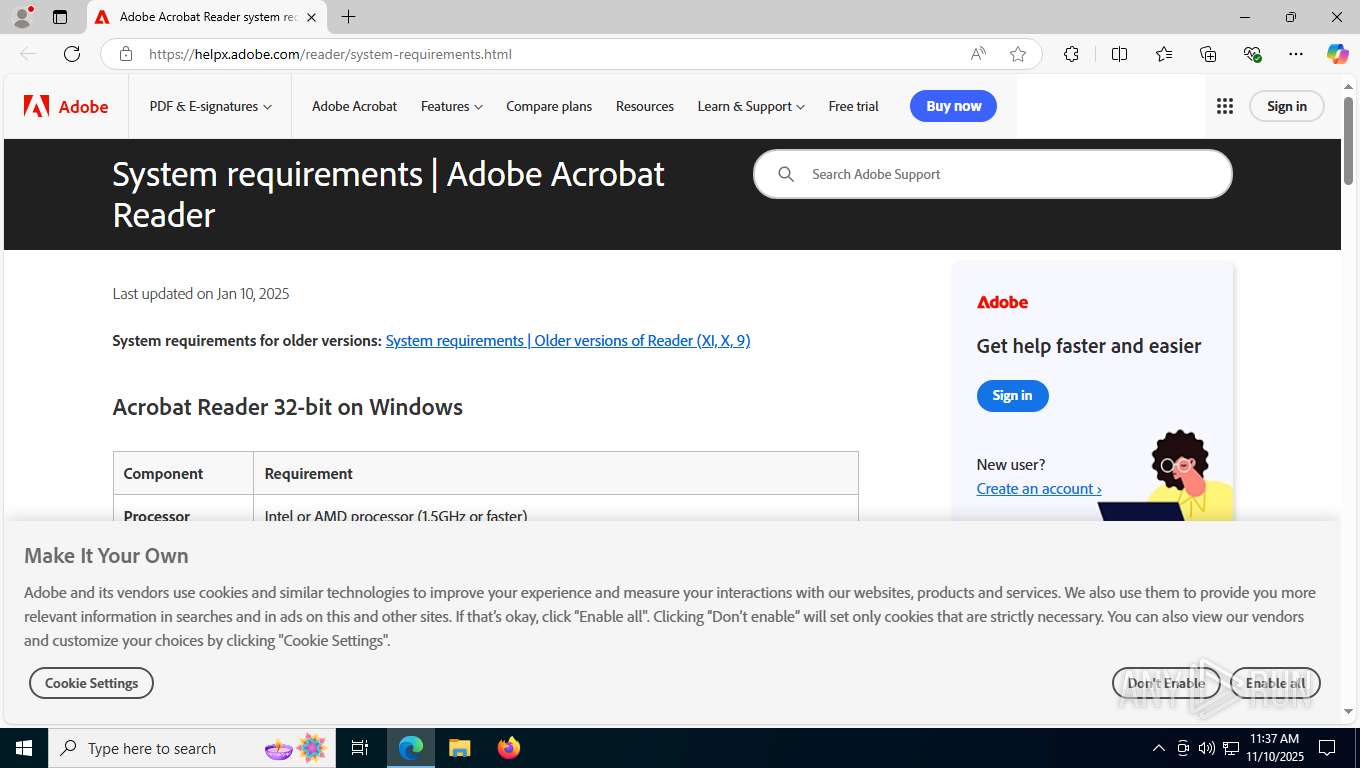Open the Copilot sidebar icon
This screenshot has width=1360, height=768.
pos(1338,54)
